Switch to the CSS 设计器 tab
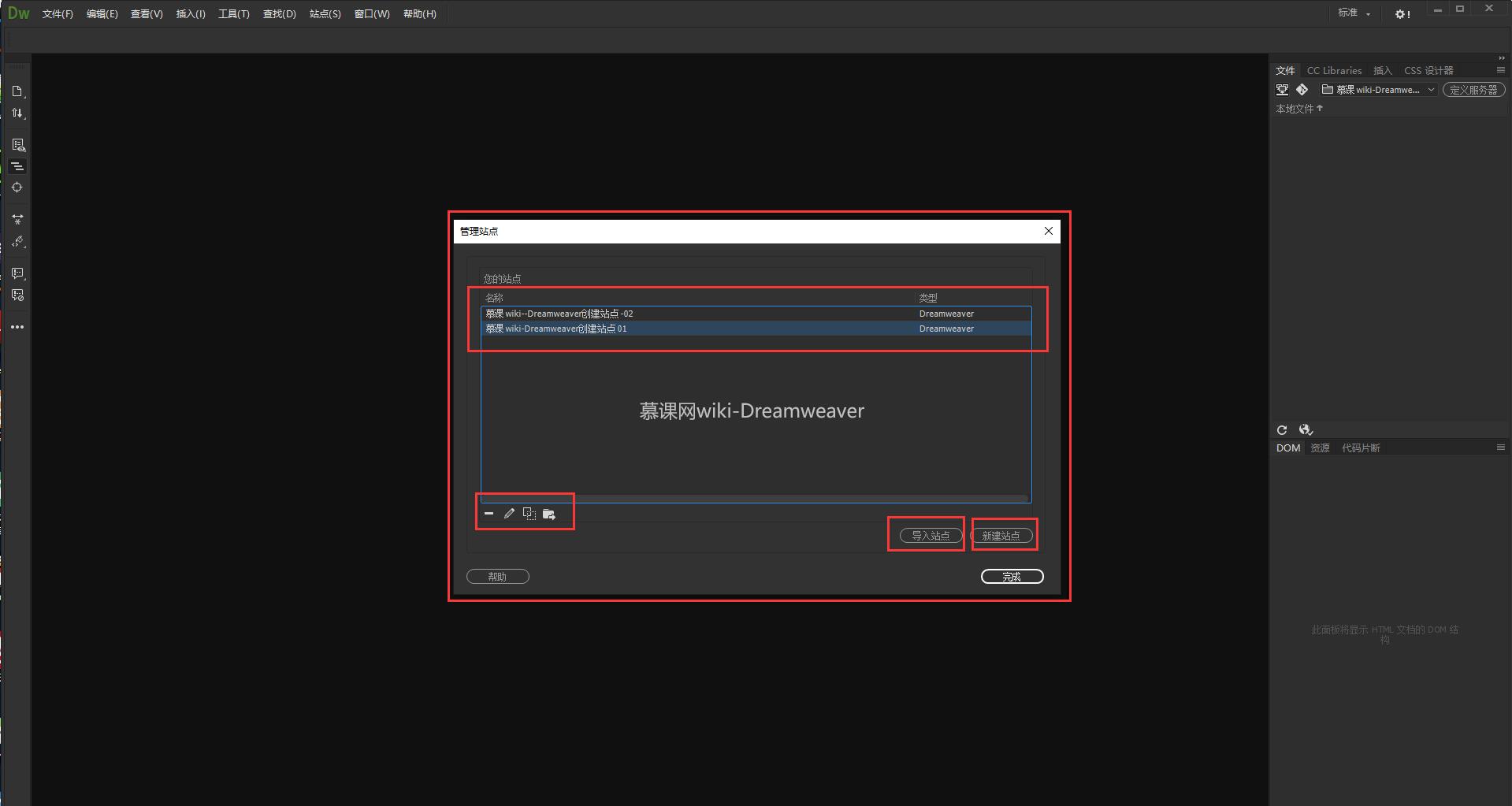Screen dimensions: 1512x806 (x=1428, y=71)
